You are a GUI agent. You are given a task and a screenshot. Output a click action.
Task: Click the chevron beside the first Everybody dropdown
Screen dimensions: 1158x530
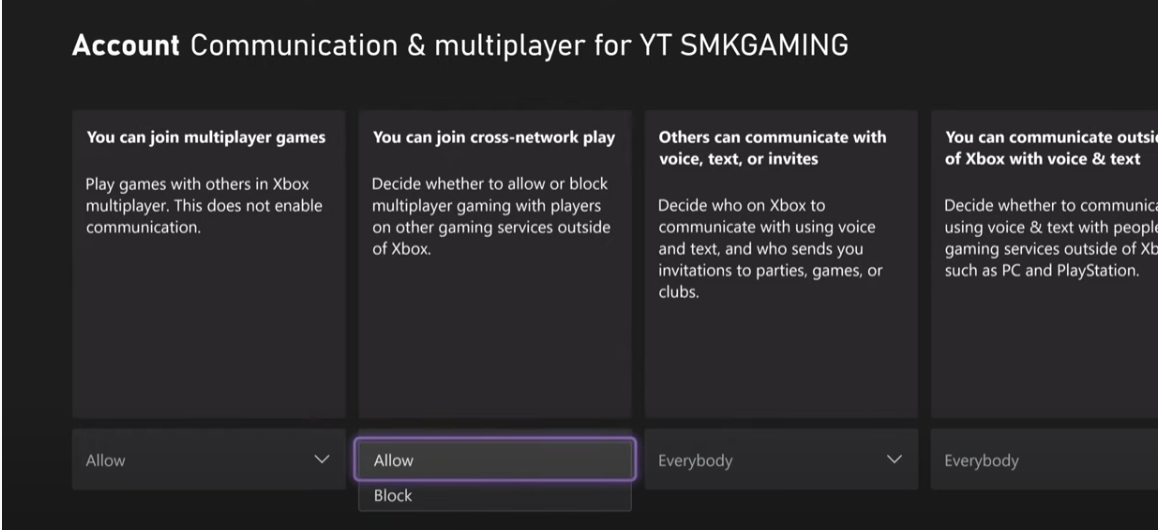[894, 460]
